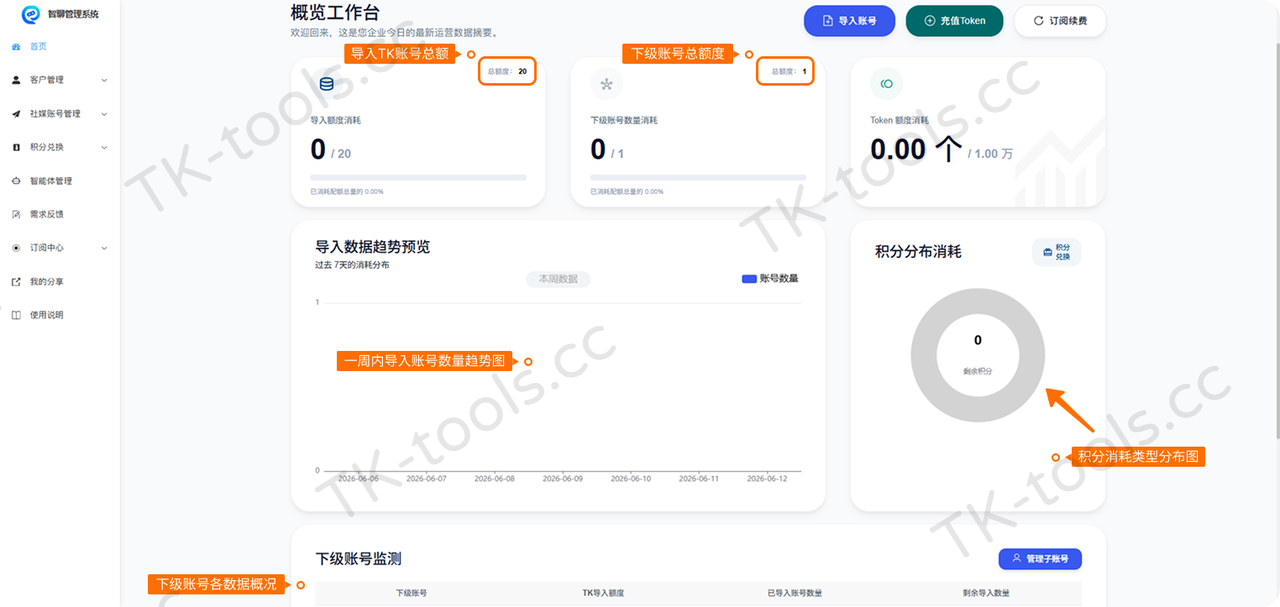
Task: Click the 导入数据趋势预览 chart heading
Action: [372, 246]
